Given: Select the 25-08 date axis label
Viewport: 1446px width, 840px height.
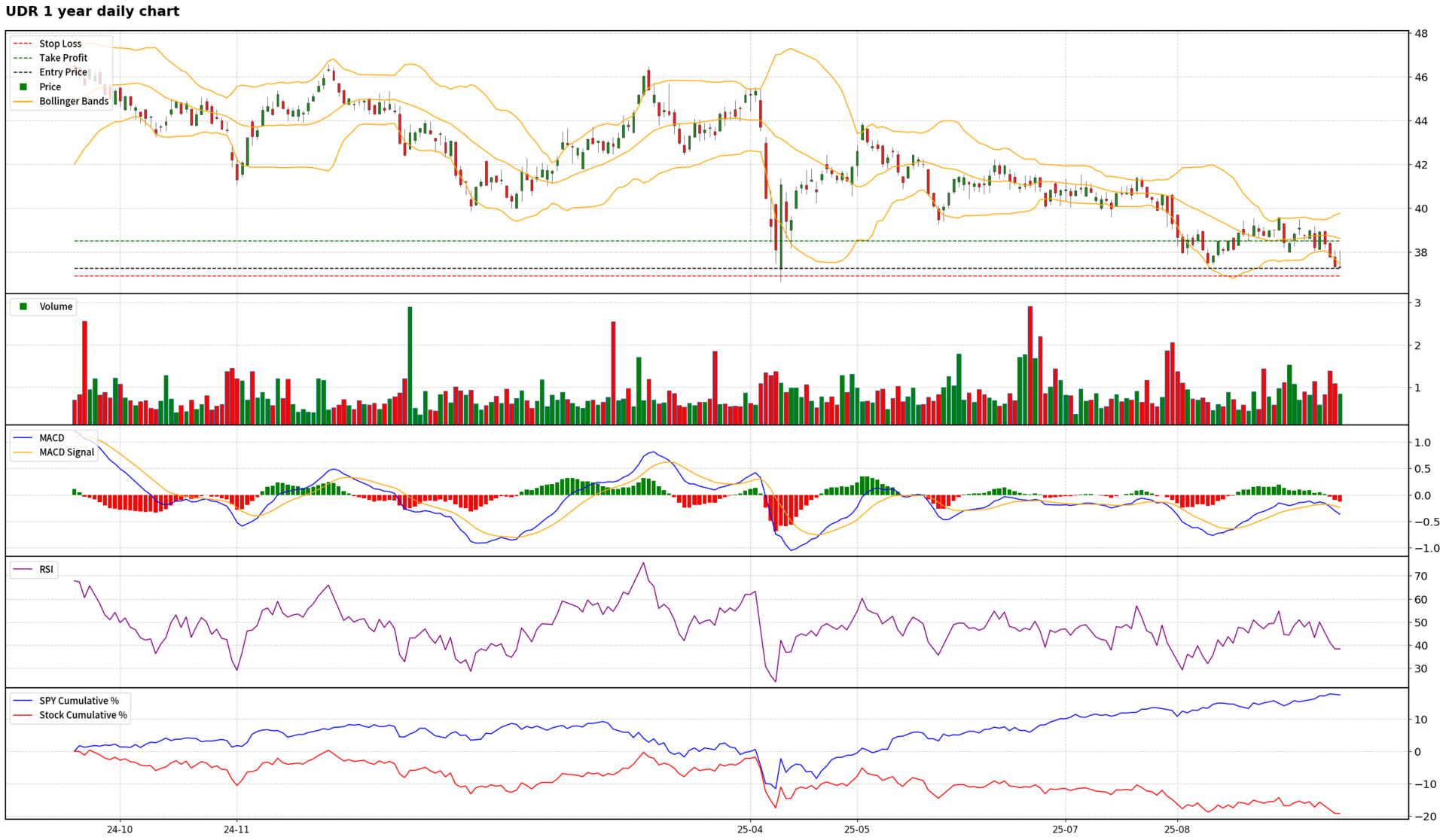Looking at the screenshot, I should pos(1177,829).
